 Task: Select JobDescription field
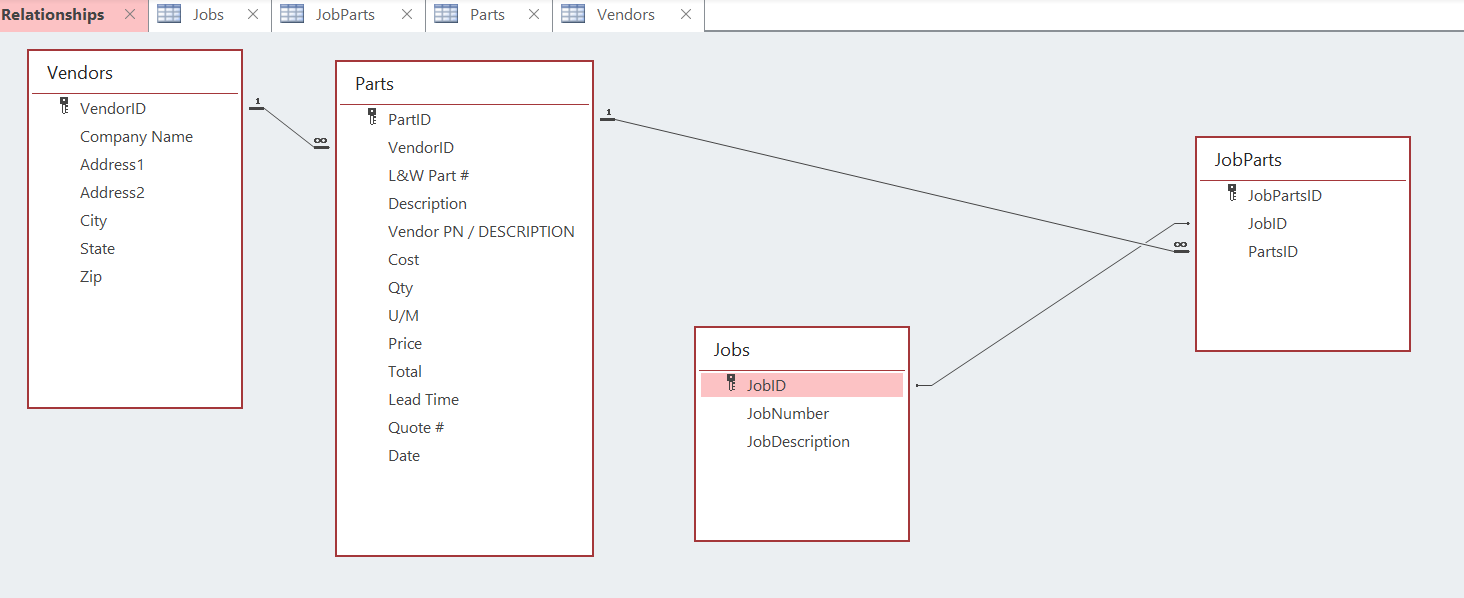pos(798,442)
